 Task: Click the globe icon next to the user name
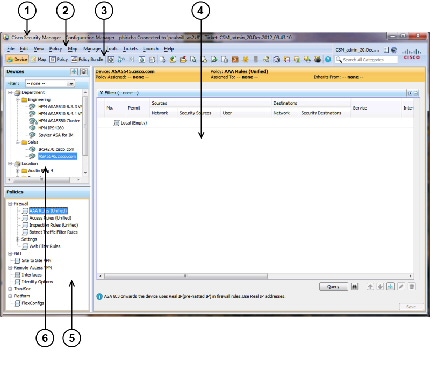tap(394, 50)
